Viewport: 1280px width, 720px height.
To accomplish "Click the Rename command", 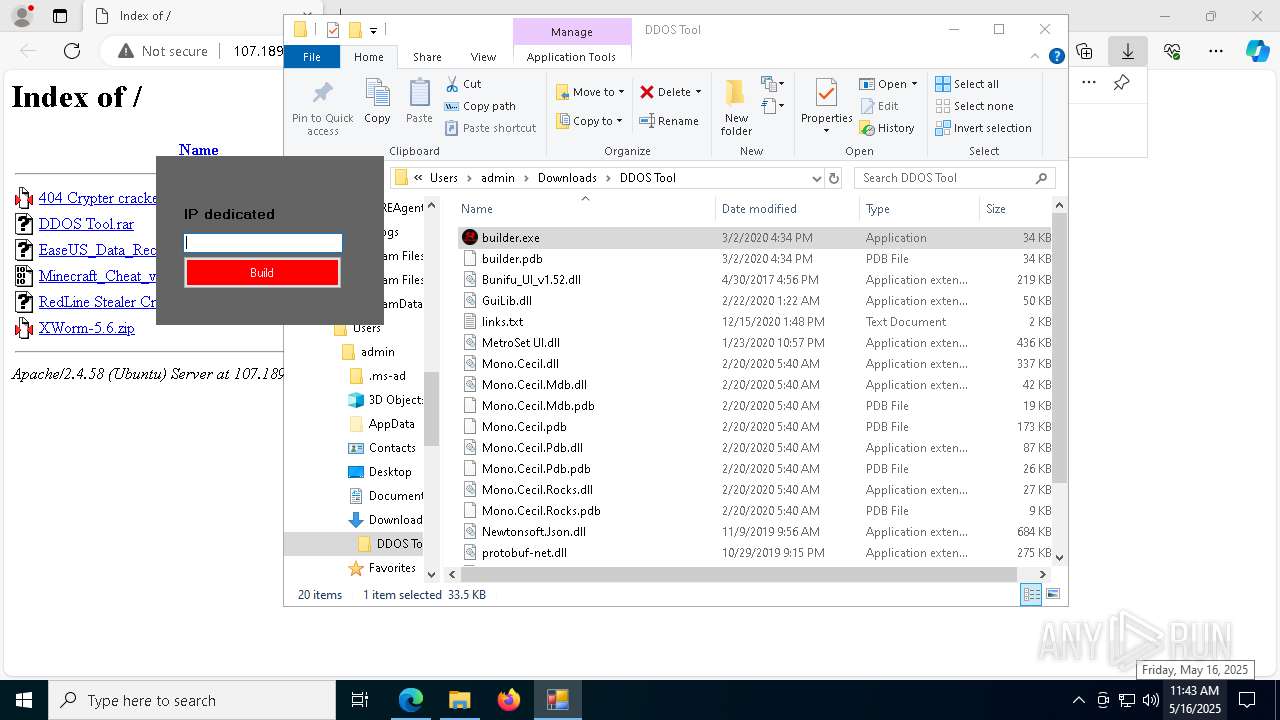I will (x=669, y=121).
